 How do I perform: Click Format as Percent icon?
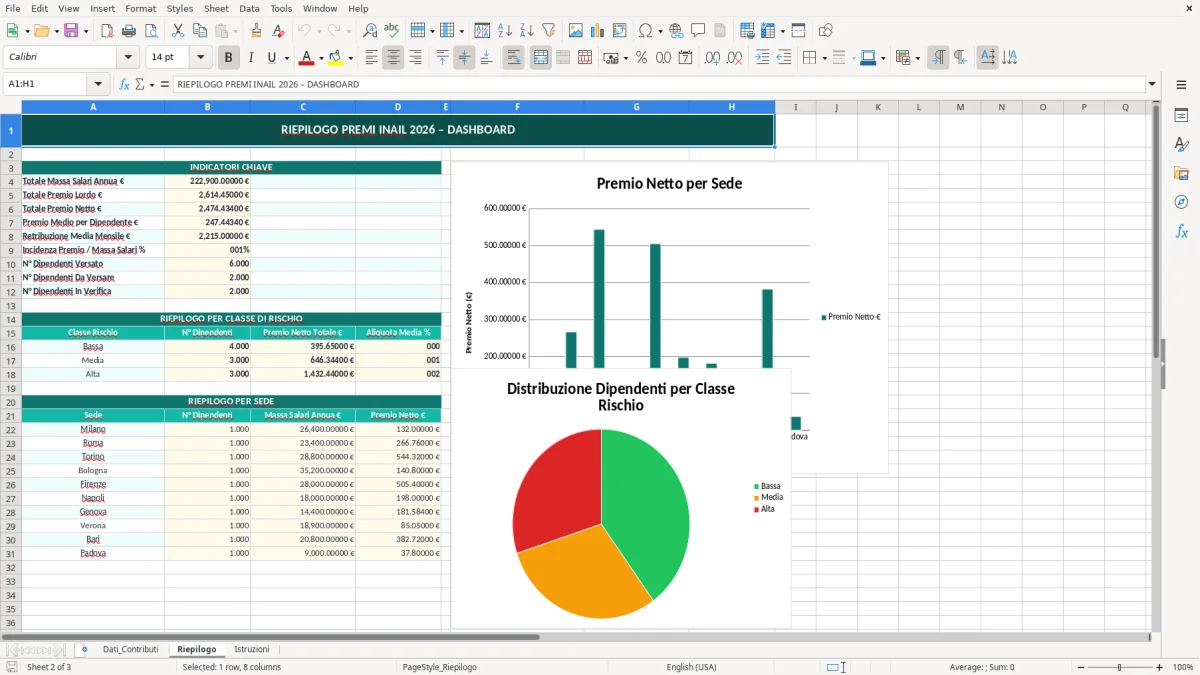(642, 58)
